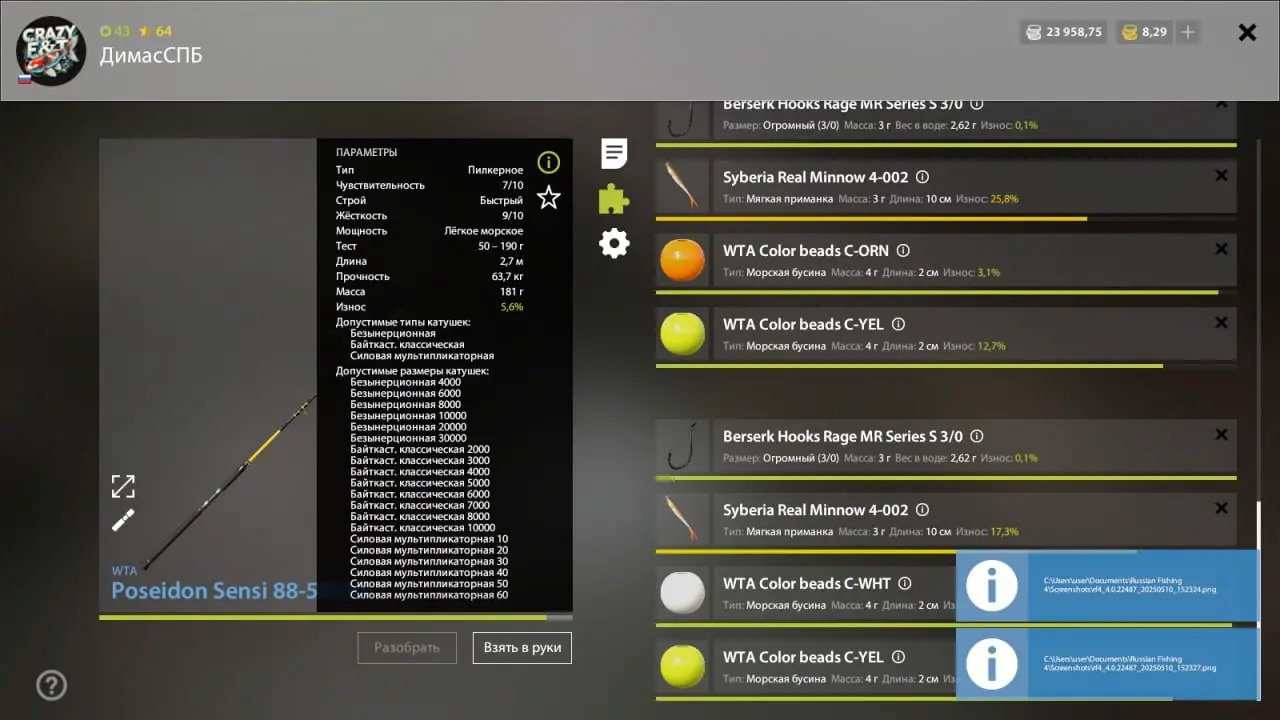Click the Тест value 50 – 190 г
1280x720 pixels.
click(x=500, y=246)
